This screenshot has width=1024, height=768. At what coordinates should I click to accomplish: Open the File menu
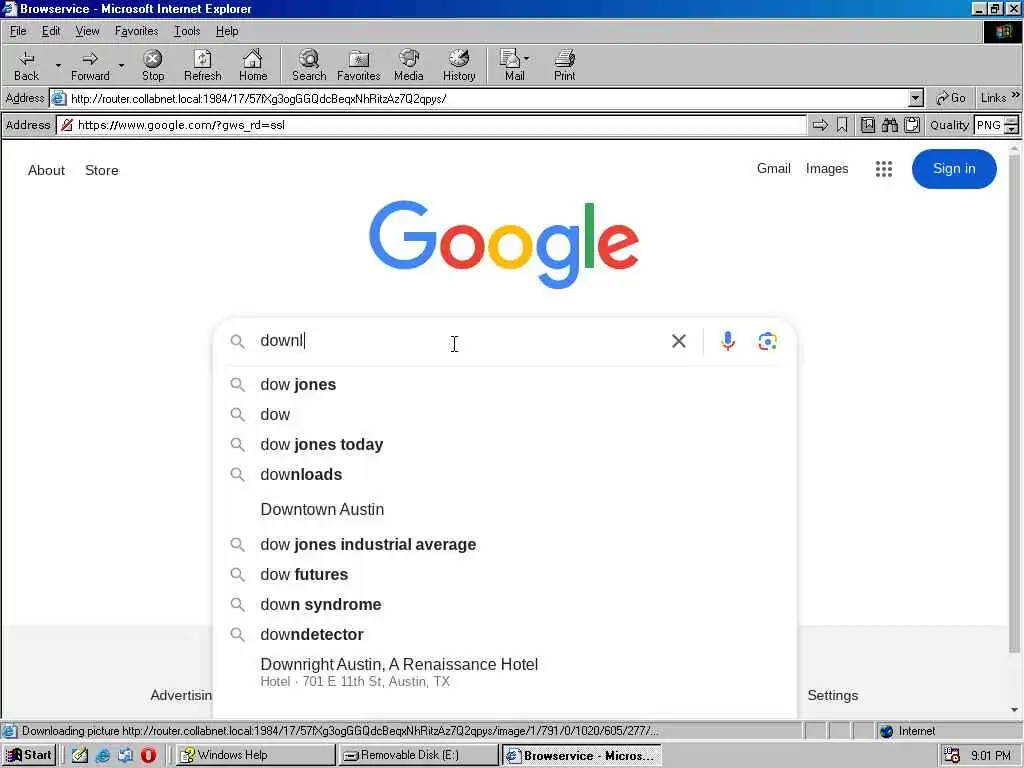click(x=18, y=31)
